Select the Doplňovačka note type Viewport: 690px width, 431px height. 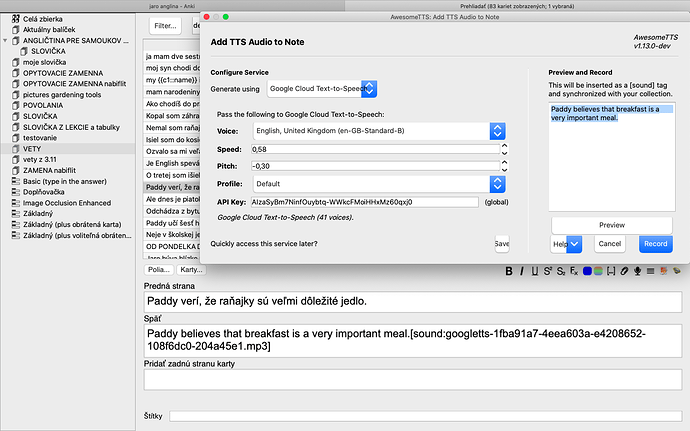pyautogui.click(x=44, y=192)
